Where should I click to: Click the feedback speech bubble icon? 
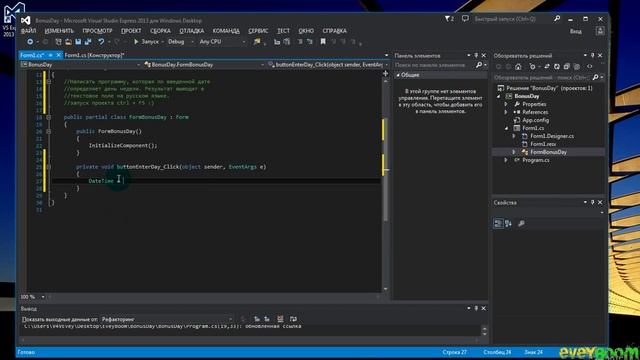click(465, 19)
